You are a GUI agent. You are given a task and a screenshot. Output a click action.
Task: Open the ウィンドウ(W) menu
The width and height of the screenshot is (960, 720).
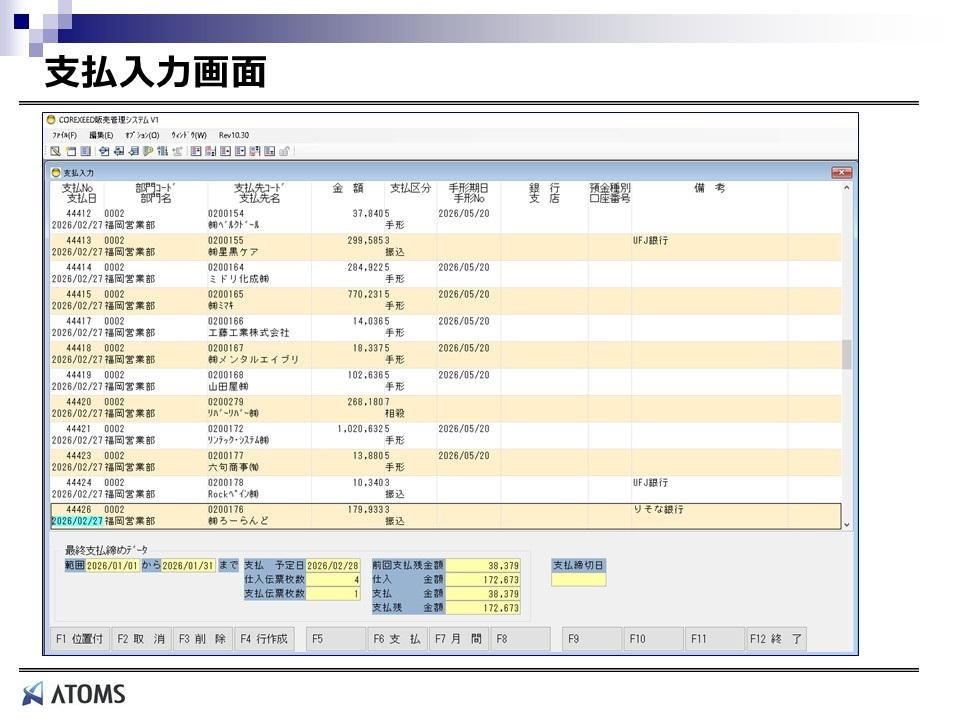[188, 135]
